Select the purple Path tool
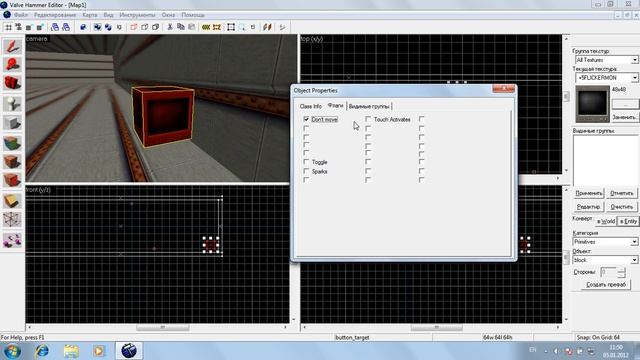This screenshot has height=360, width=640. coord(12,240)
